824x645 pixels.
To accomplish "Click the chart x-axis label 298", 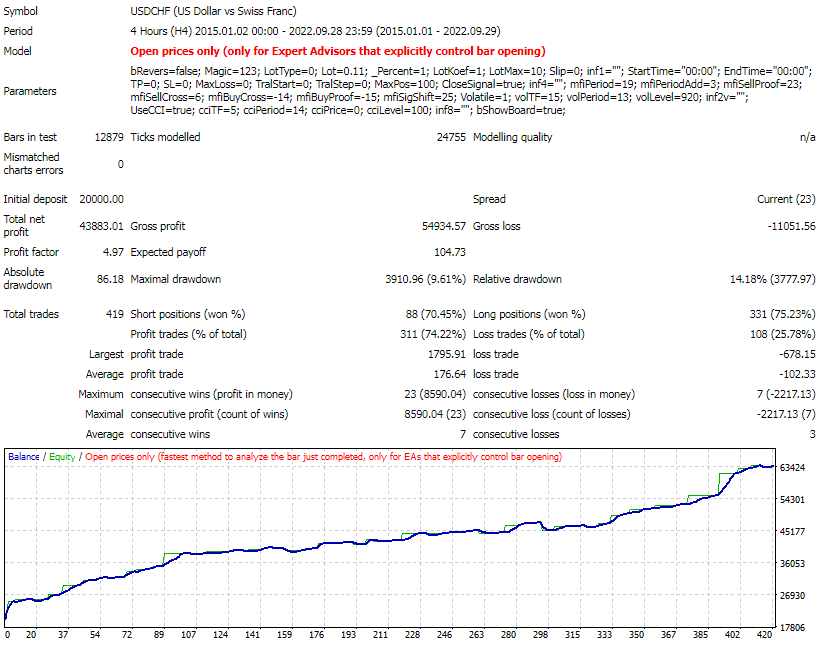I will (540, 635).
